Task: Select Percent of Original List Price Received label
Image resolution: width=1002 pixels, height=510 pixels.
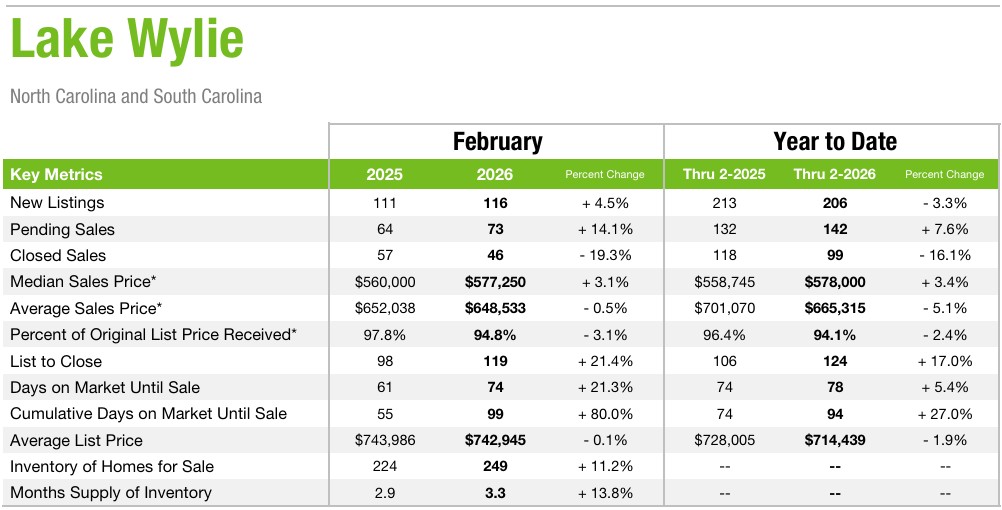Action: [153, 334]
